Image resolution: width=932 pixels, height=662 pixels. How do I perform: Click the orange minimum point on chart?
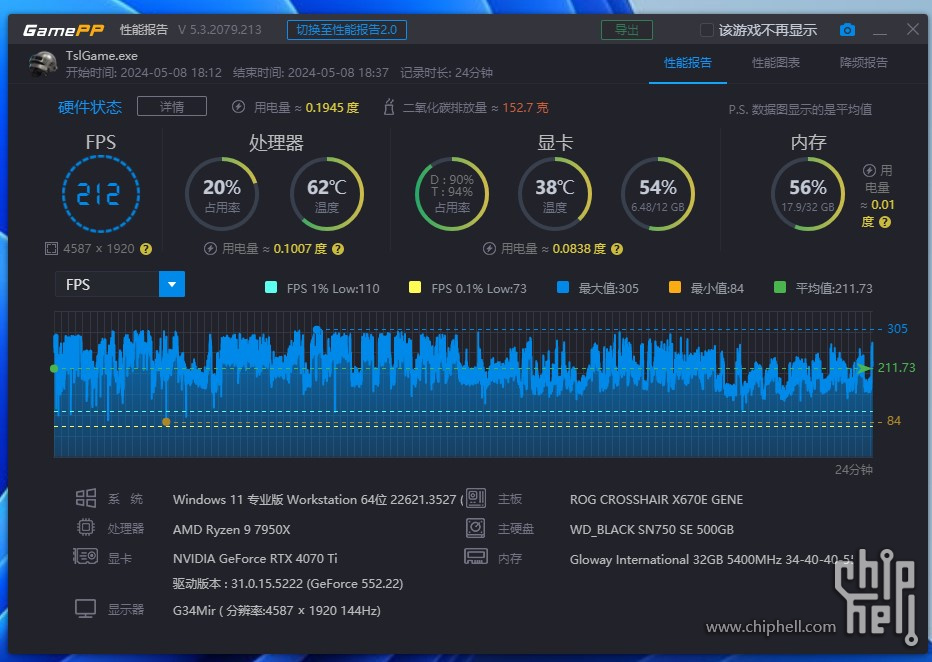[166, 421]
